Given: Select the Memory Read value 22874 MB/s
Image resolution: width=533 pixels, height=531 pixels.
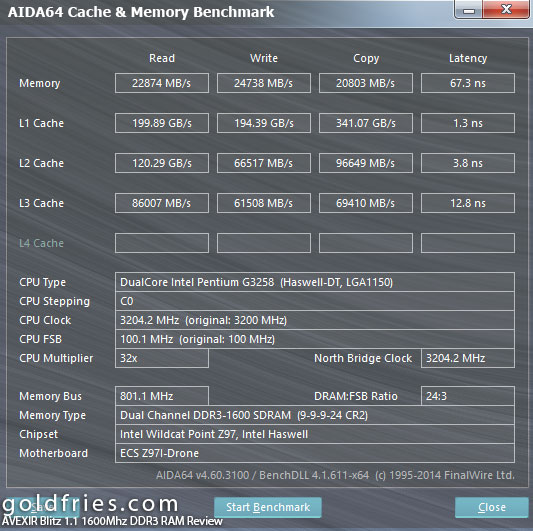Looking at the screenshot, I should 162,83.
